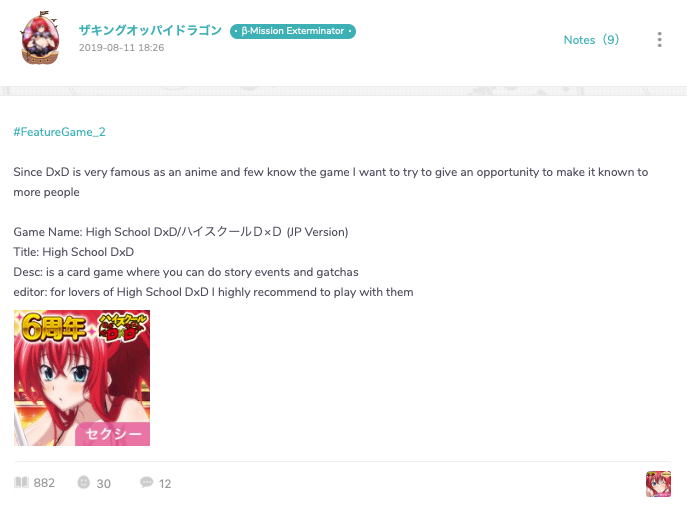Click the #FeatureGame_2 hashtag

click(x=59, y=132)
